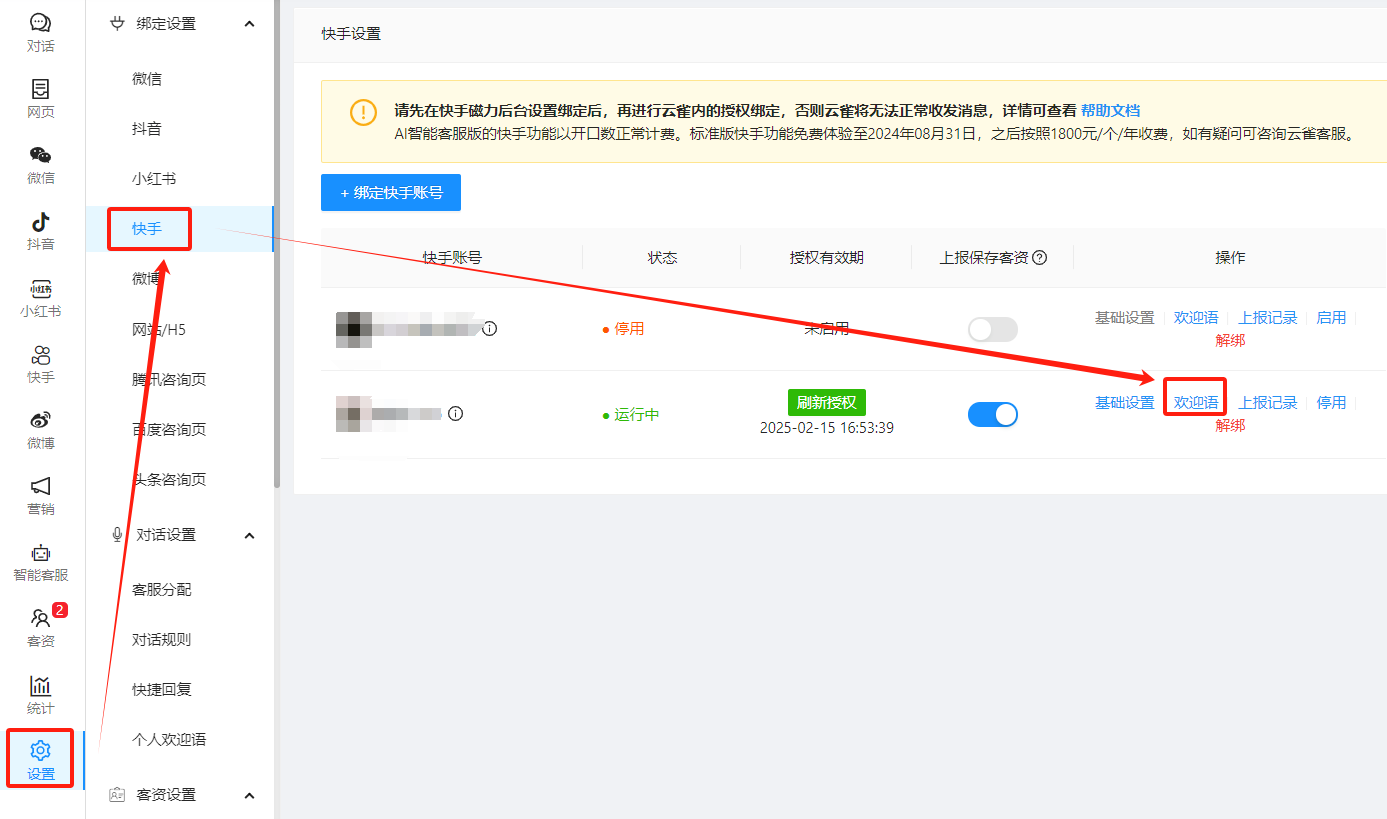The image size is (1387, 819).
Task: Open 客资 panel showing the red badge
Action: (x=40, y=626)
